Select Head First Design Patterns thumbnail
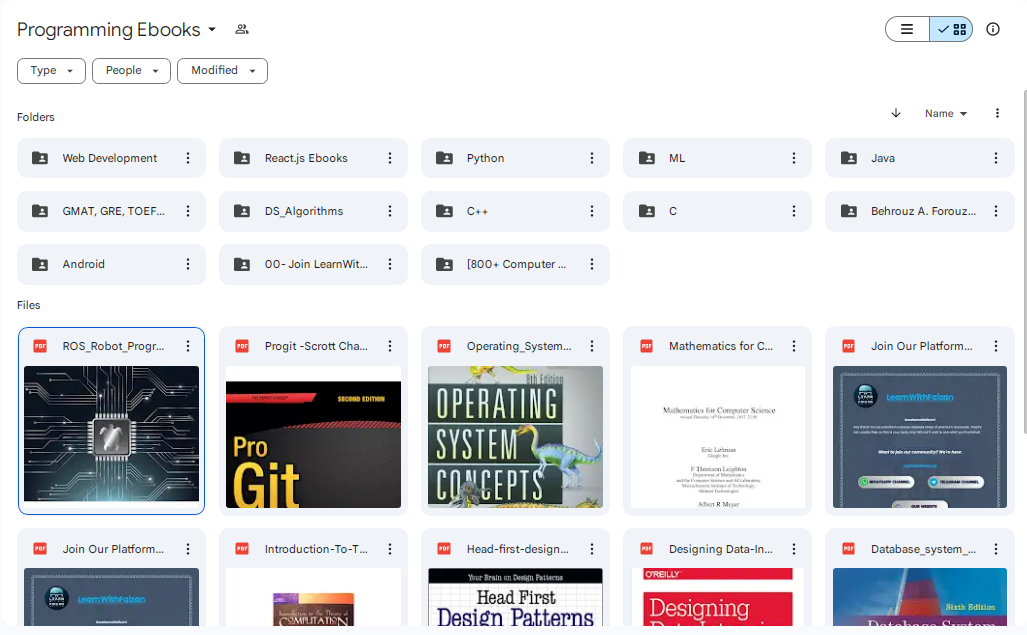1027x635 pixels. 515,597
